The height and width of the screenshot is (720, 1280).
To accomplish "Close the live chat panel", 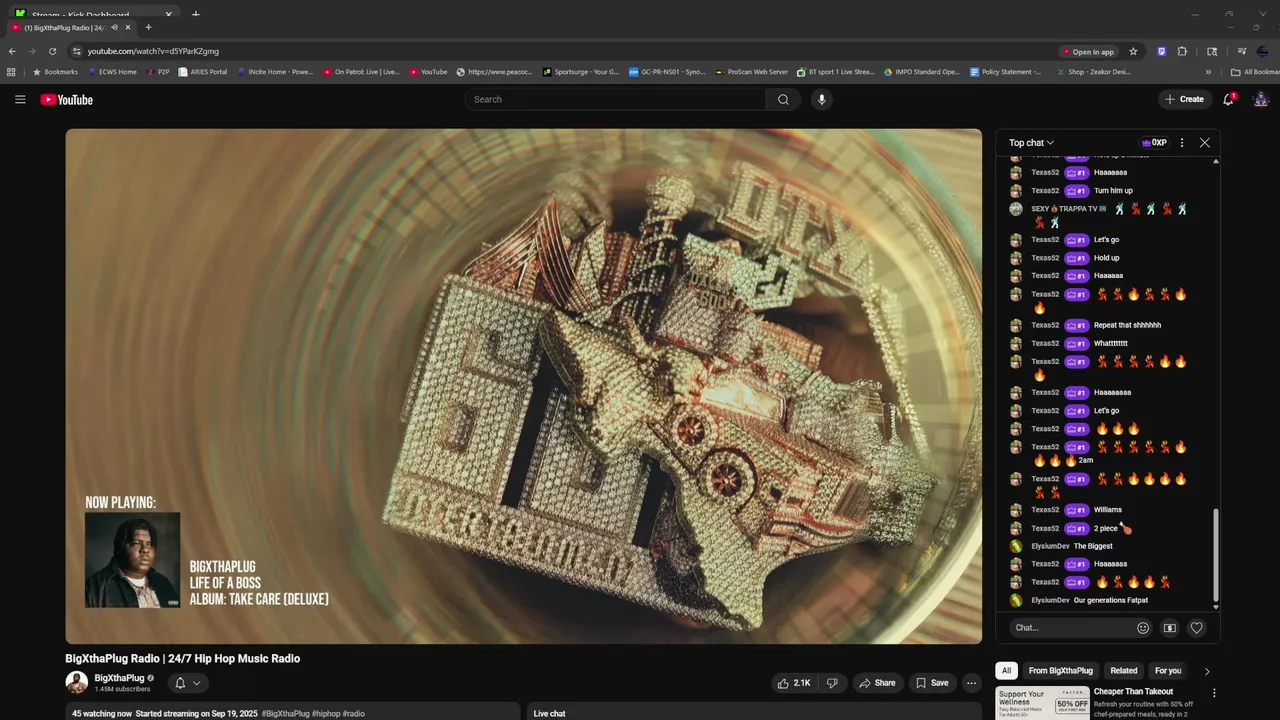I will [x=1205, y=143].
